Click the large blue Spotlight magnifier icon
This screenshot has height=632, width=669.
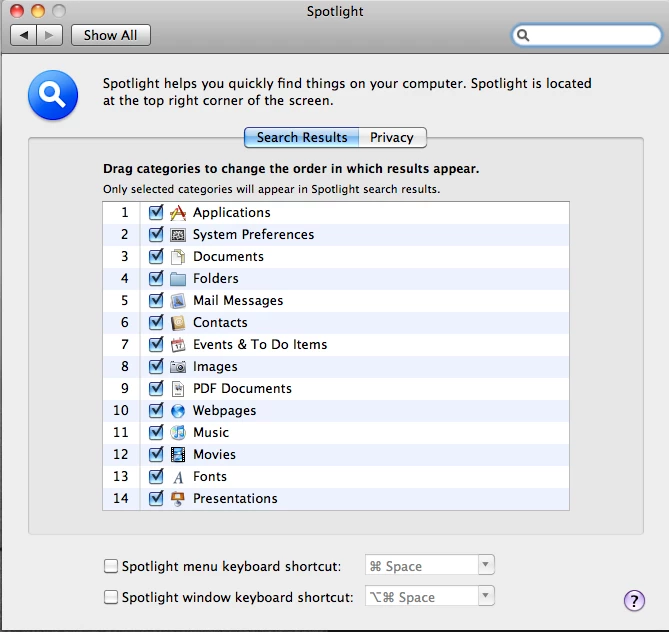(x=53, y=95)
